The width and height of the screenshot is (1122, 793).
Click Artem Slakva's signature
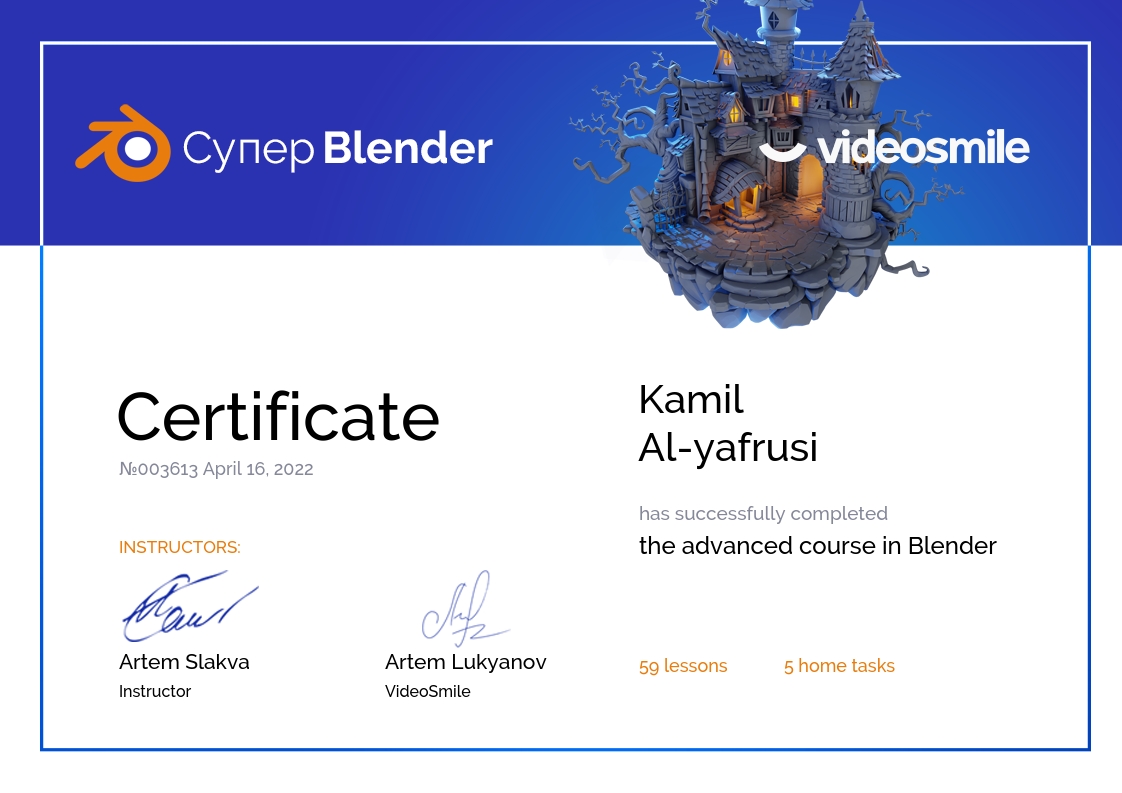tap(190, 605)
